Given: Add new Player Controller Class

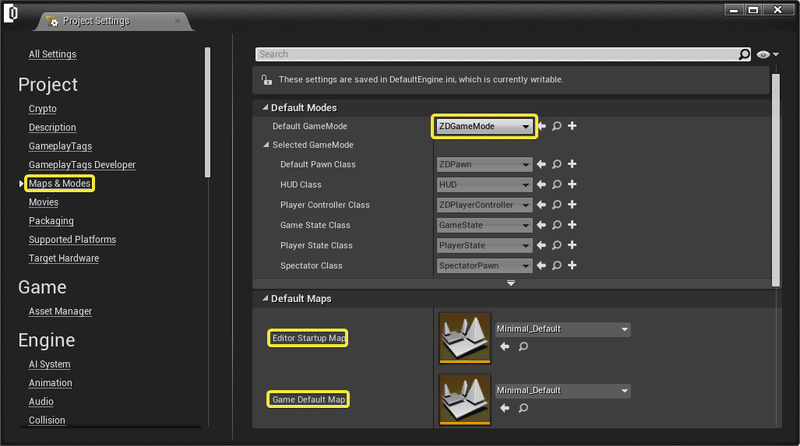Looking at the screenshot, I should click(x=572, y=205).
